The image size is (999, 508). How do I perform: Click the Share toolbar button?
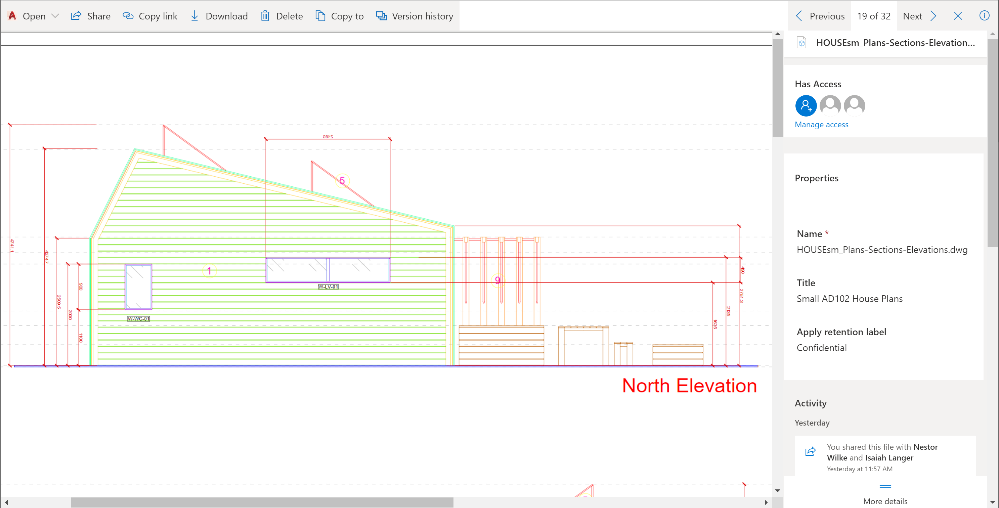[90, 16]
